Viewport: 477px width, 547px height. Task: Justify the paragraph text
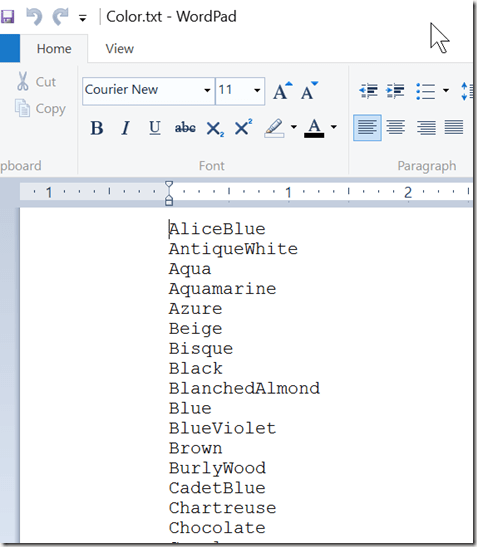[454, 128]
